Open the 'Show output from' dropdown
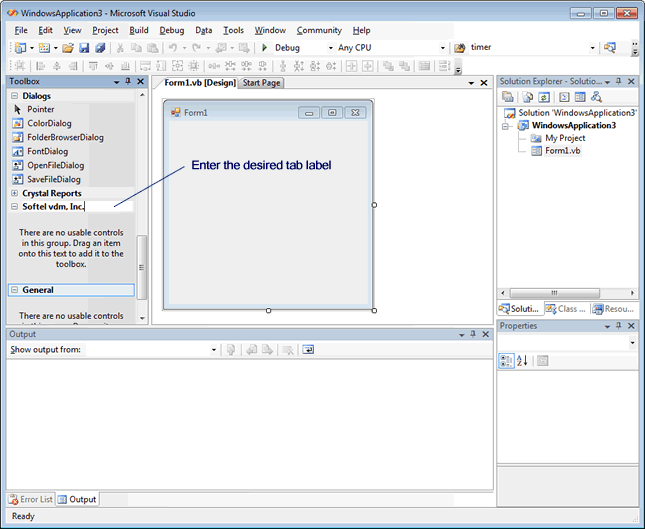The width and height of the screenshot is (645, 529). coord(213,350)
